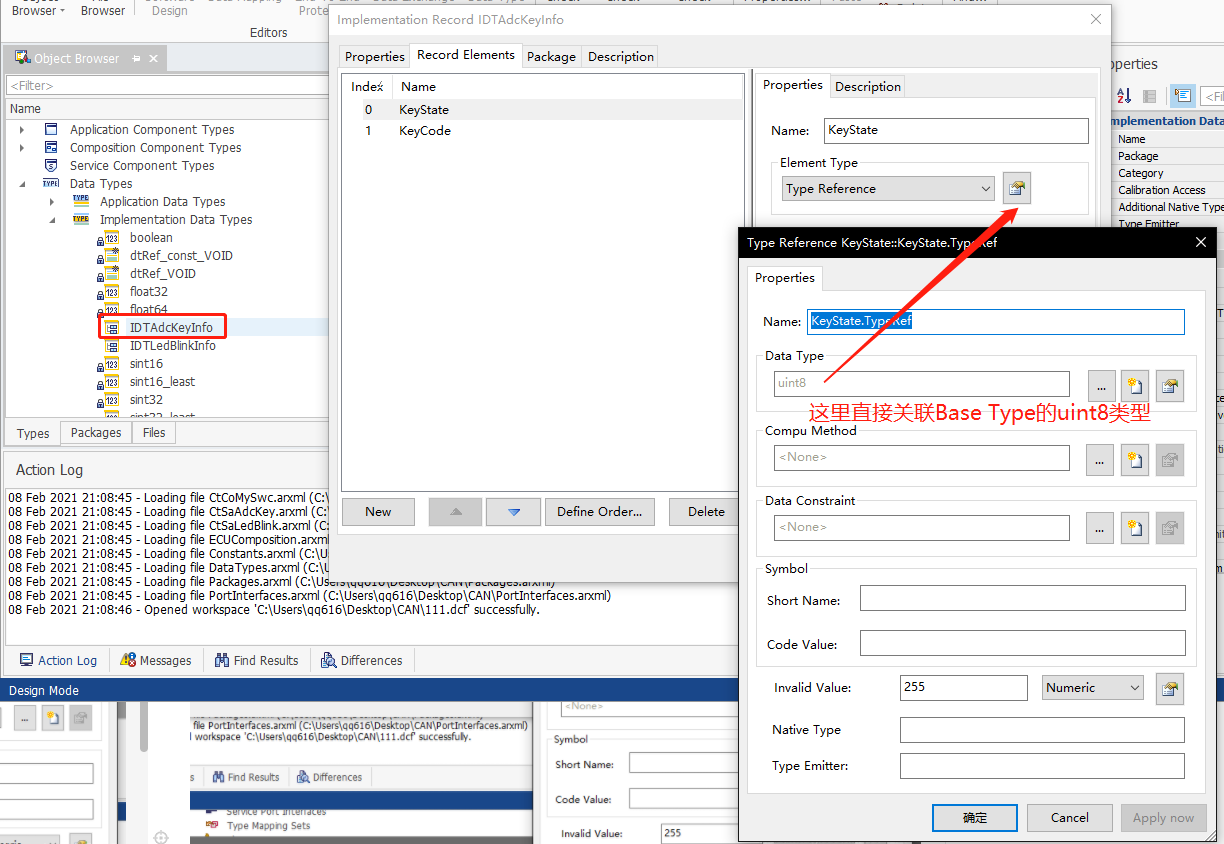Focus the Code Value field
1224x844 pixels.
tap(1023, 643)
